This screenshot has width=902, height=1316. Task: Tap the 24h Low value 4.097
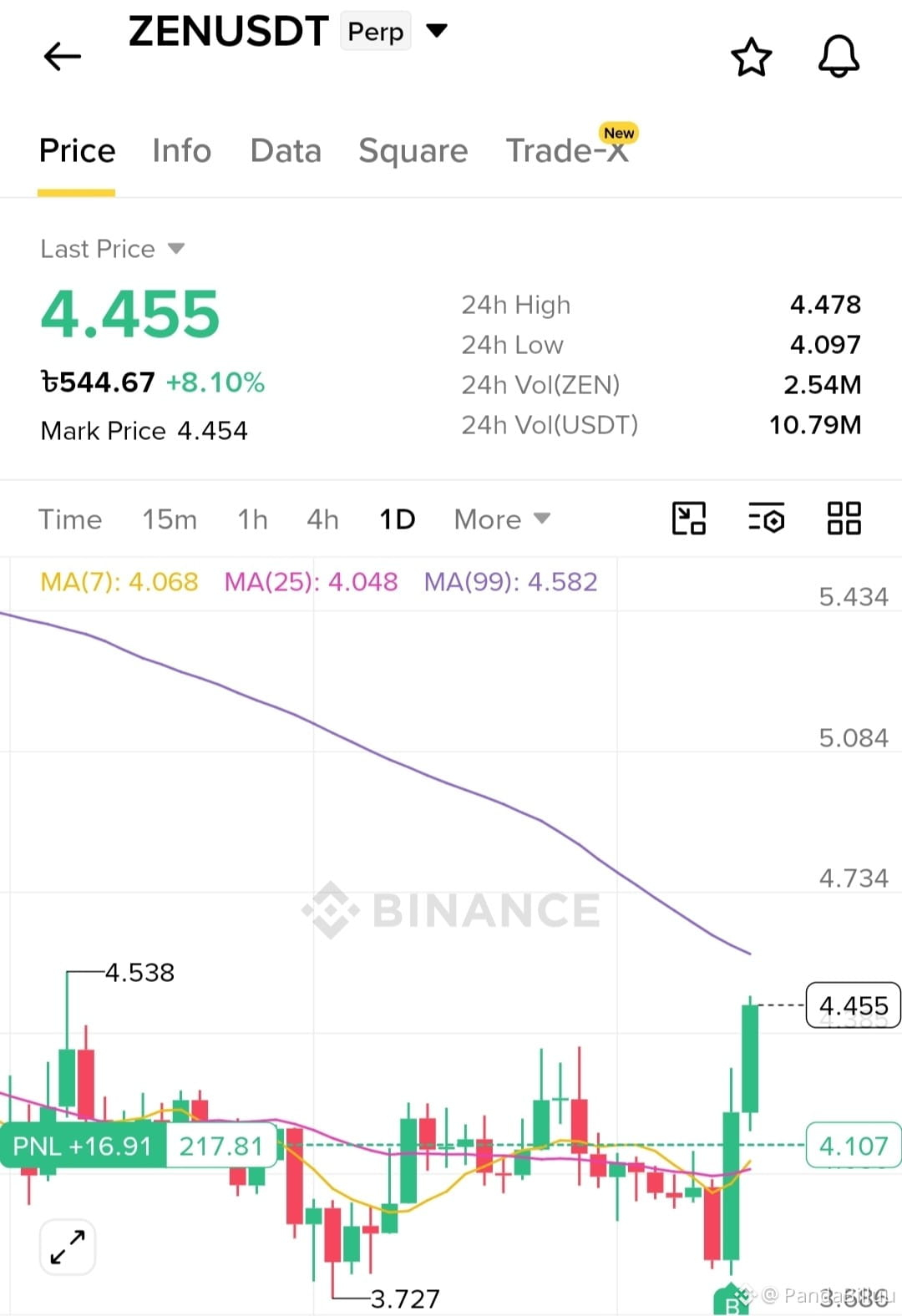pos(825,345)
